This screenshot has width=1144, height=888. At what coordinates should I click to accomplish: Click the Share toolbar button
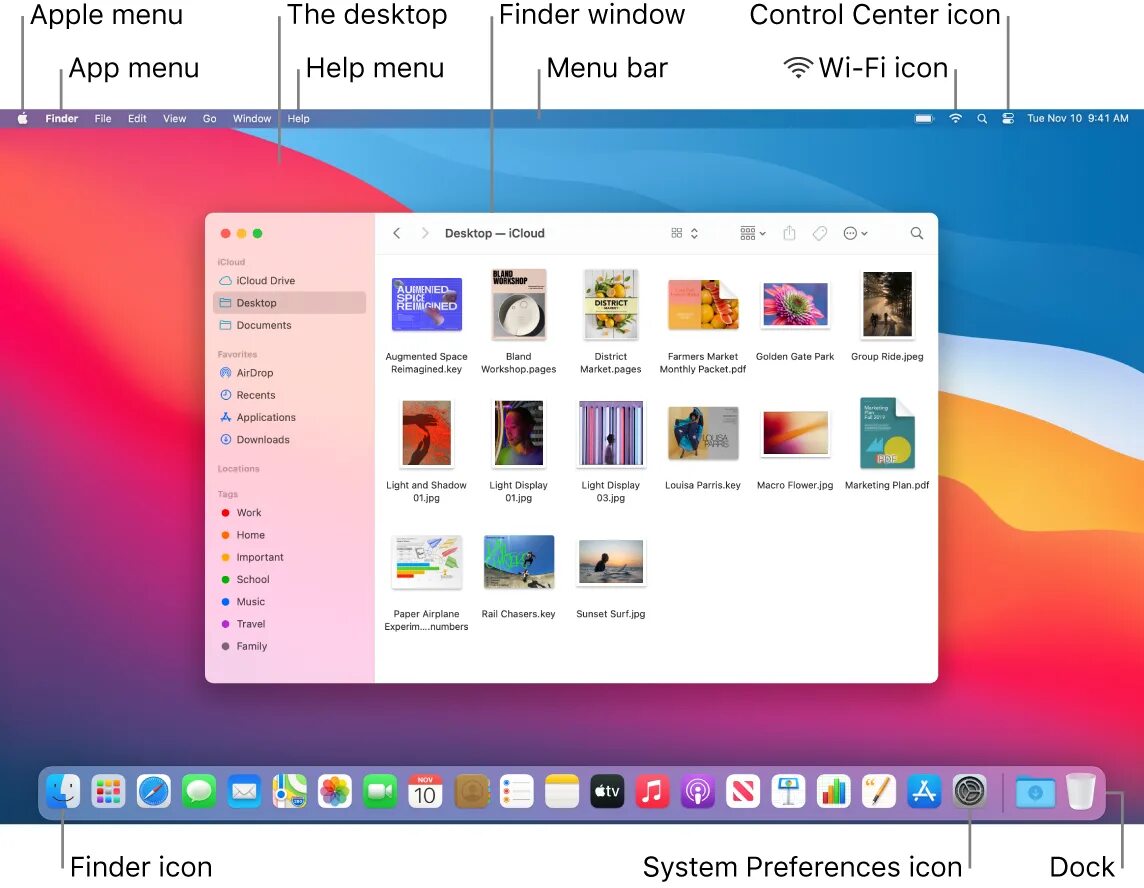[789, 233]
